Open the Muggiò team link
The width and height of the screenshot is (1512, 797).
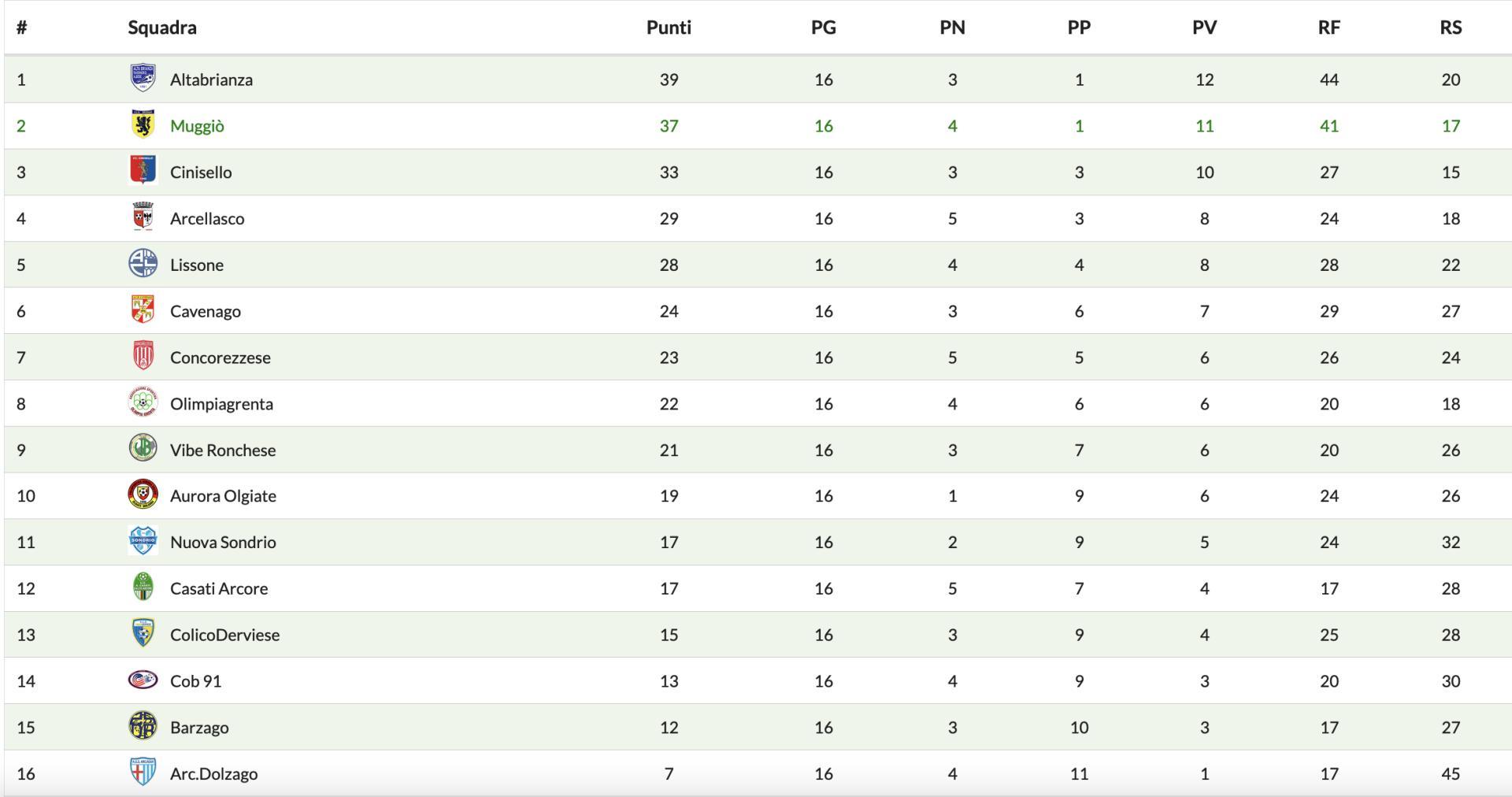point(197,126)
